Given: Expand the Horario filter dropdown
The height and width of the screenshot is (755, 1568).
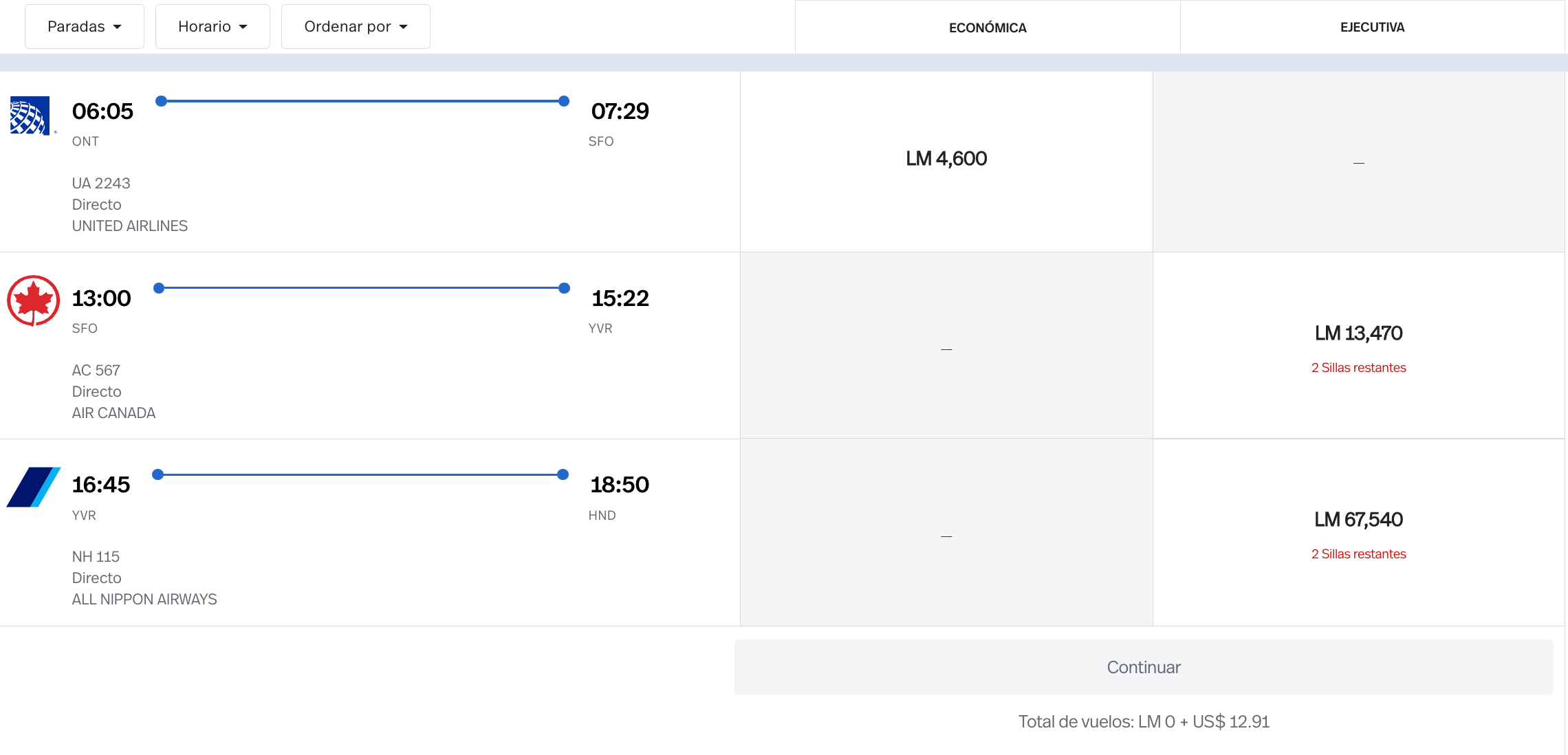Looking at the screenshot, I should (211, 26).
